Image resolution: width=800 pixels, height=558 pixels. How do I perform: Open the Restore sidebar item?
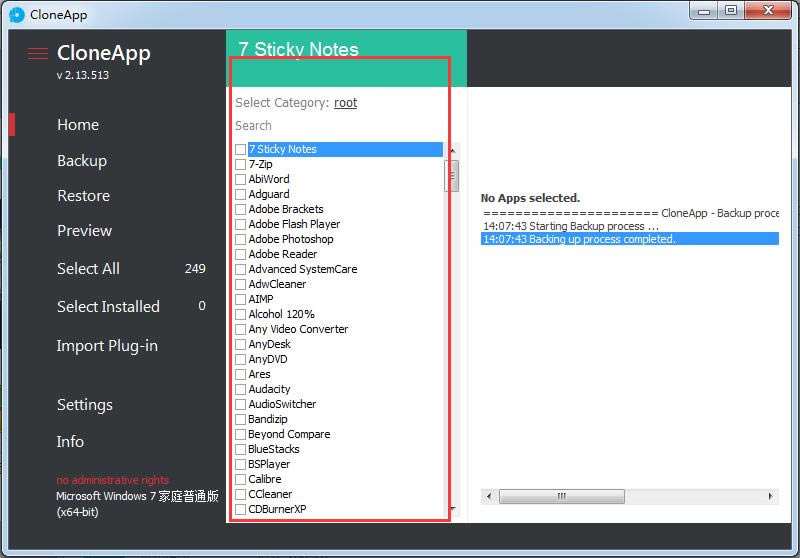84,196
